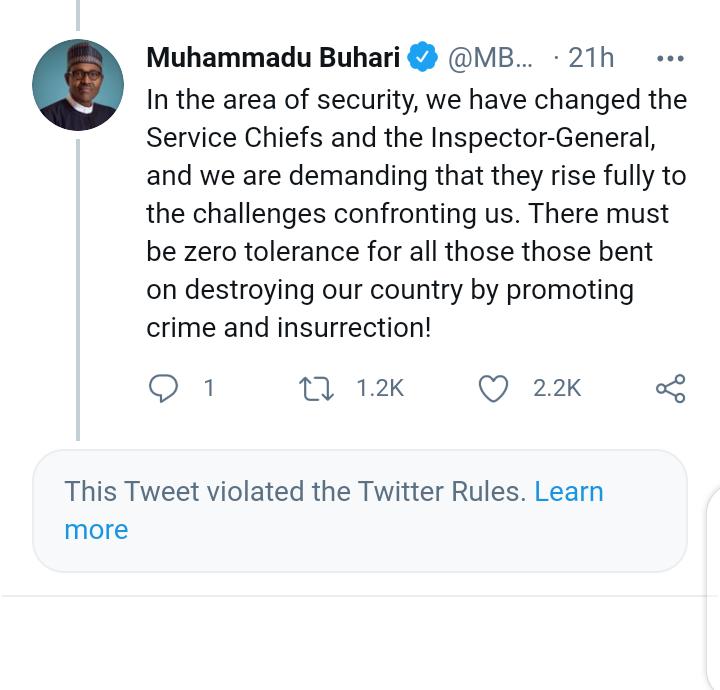Like the tweet with the heart icon
This screenshot has width=720, height=690.
(493, 388)
